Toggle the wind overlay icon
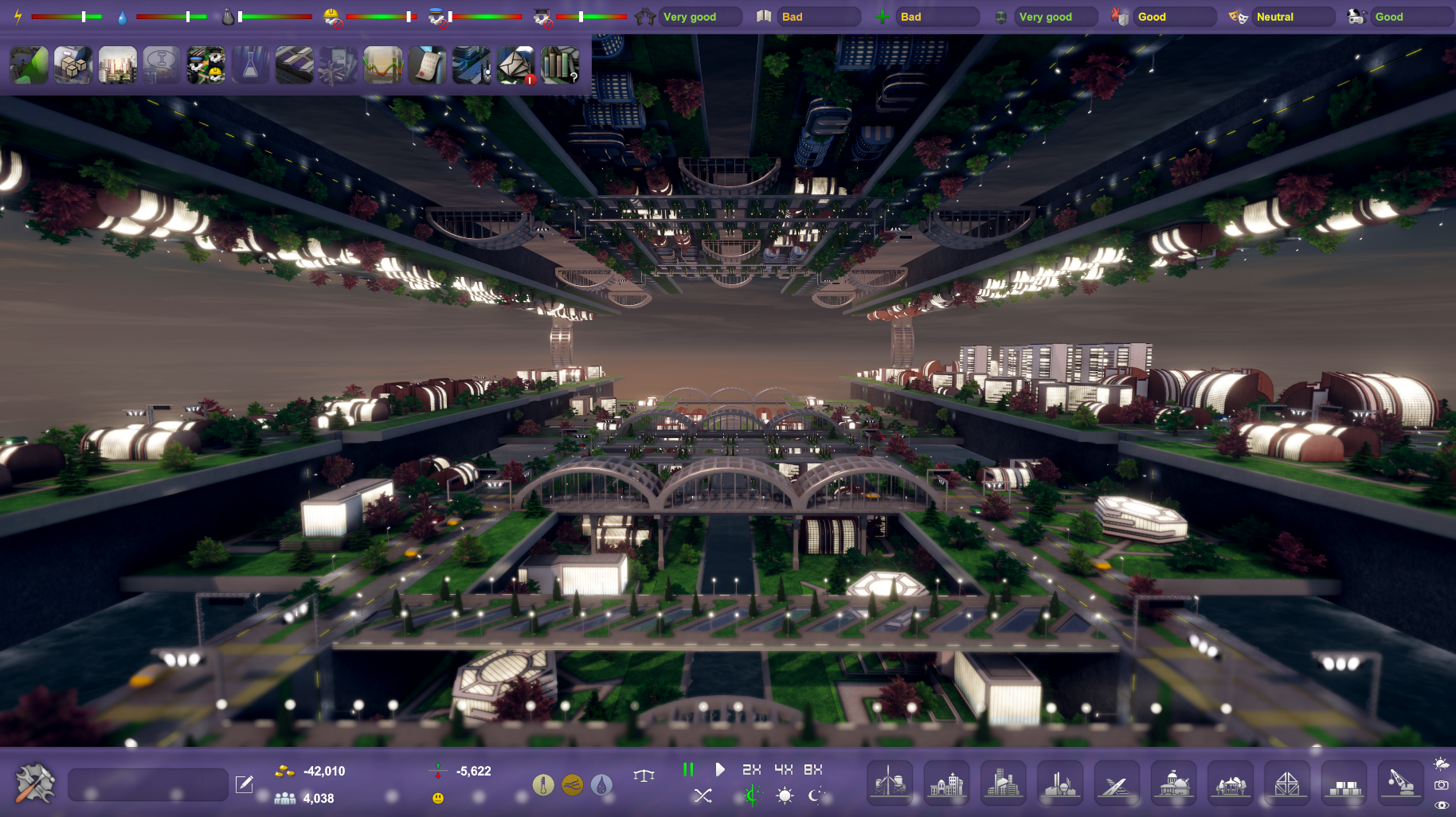This screenshot has width=1456, height=817. [x=572, y=785]
